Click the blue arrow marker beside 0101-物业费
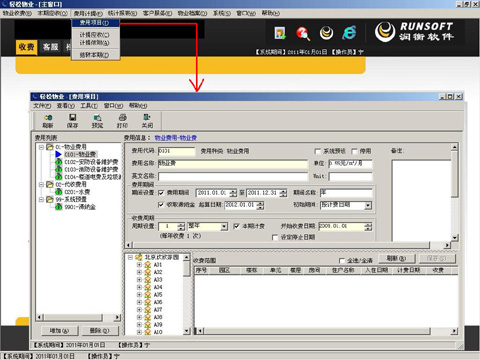The height and width of the screenshot is (360, 480). click(59, 154)
